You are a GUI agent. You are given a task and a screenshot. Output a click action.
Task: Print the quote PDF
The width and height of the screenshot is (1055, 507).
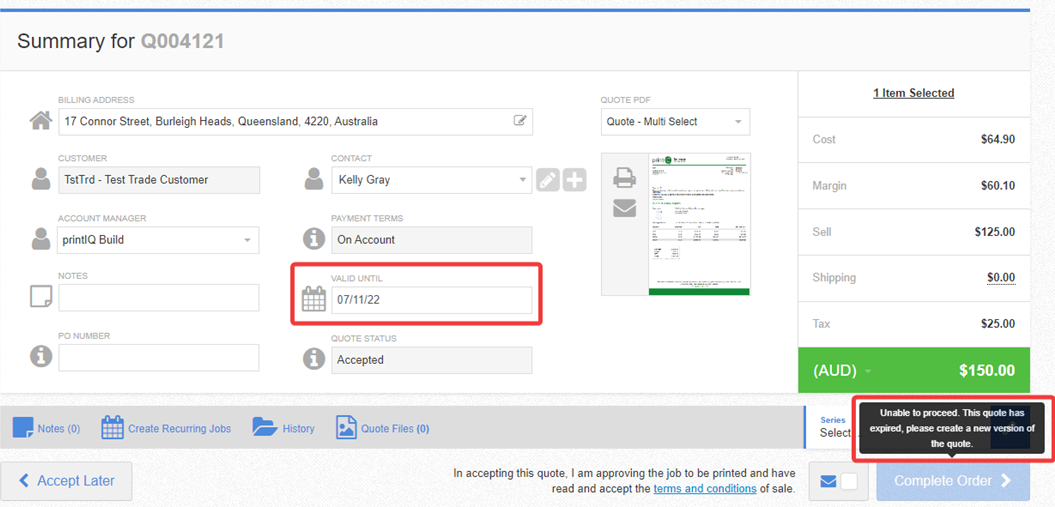tap(624, 178)
